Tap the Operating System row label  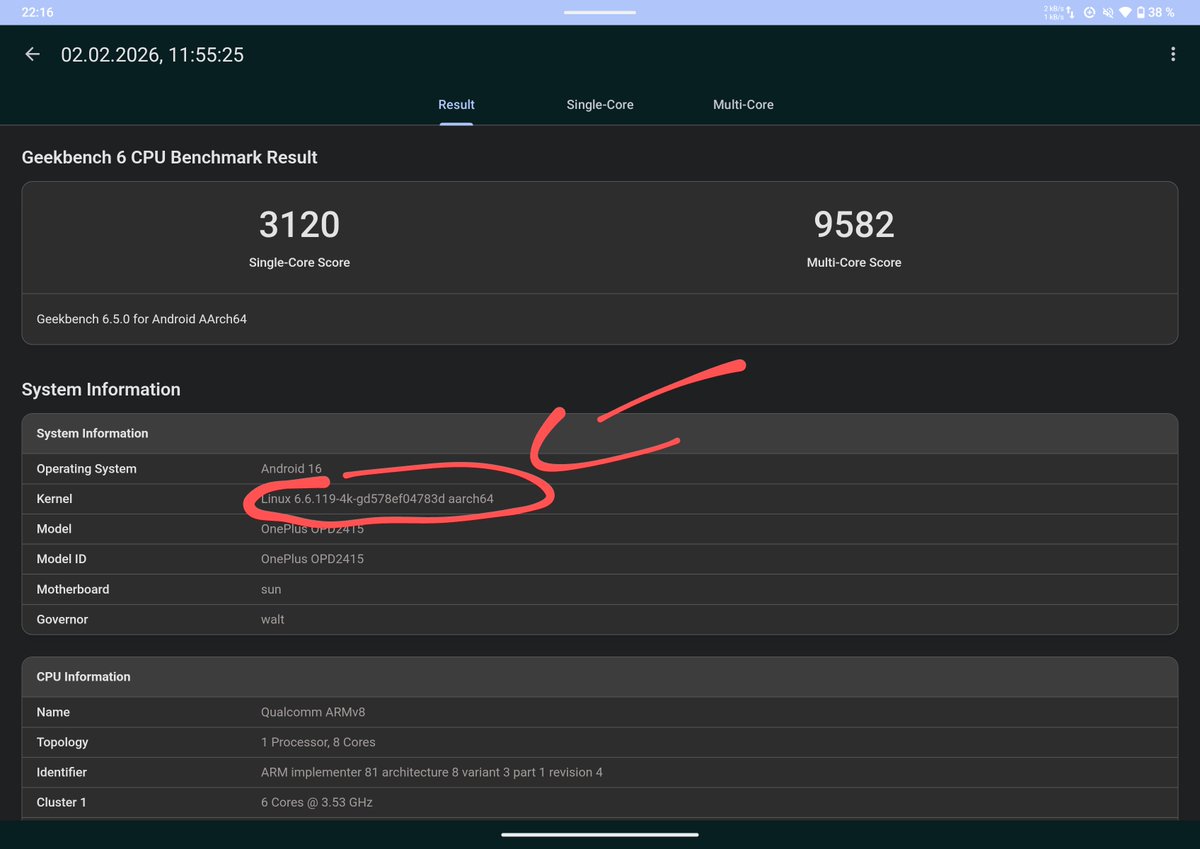87,469
